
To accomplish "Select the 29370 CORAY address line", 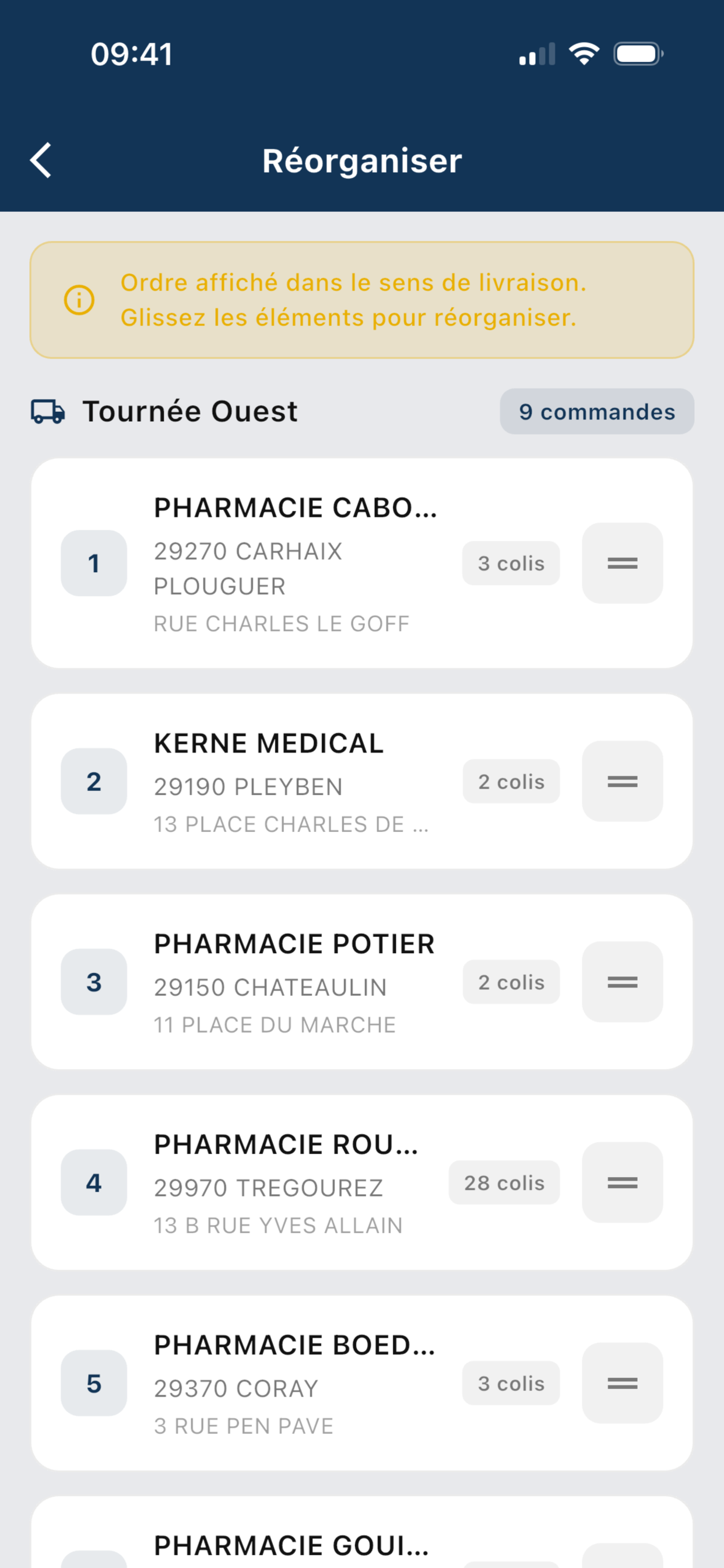I will [x=236, y=1388].
